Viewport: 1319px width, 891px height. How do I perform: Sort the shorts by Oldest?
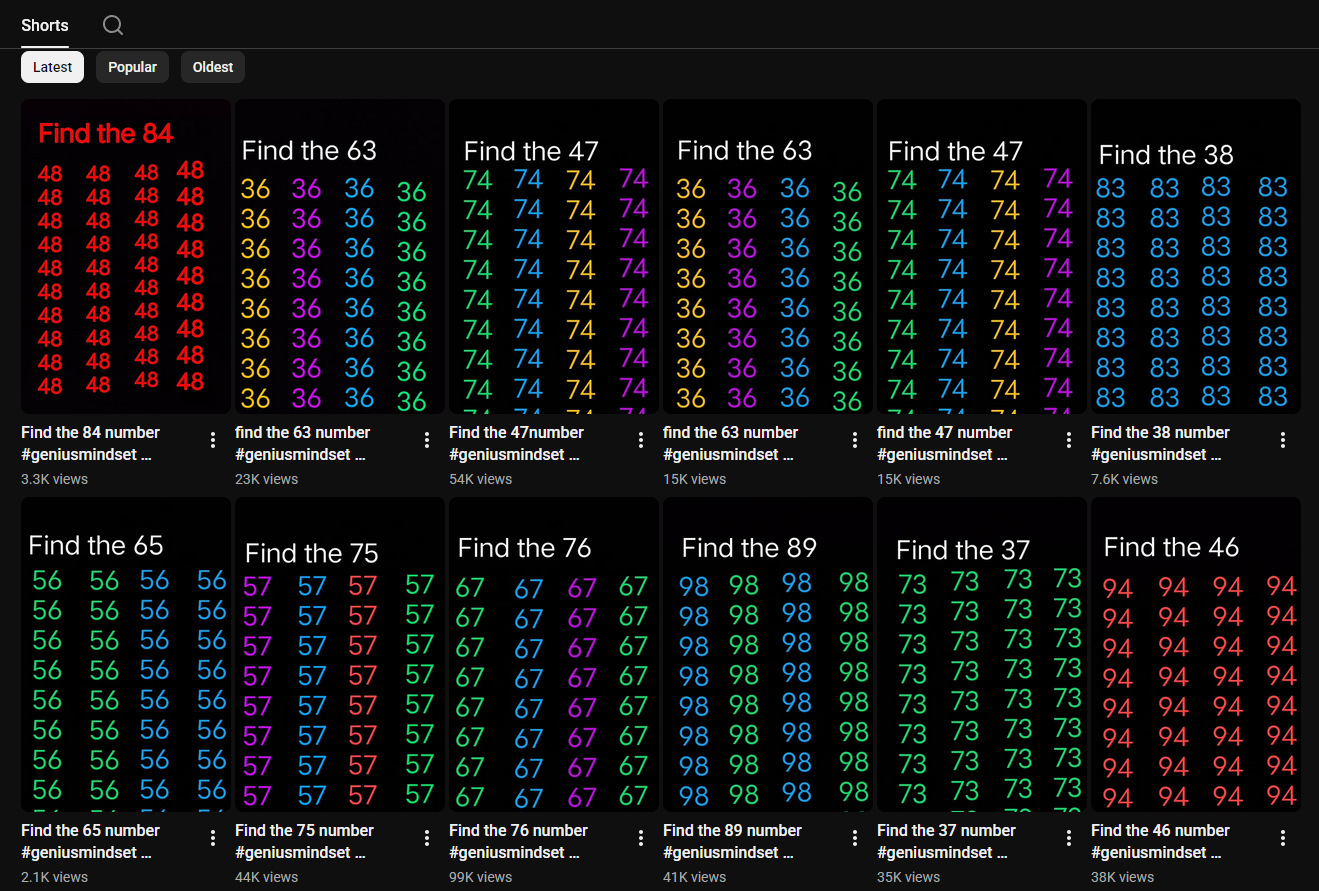[212, 67]
